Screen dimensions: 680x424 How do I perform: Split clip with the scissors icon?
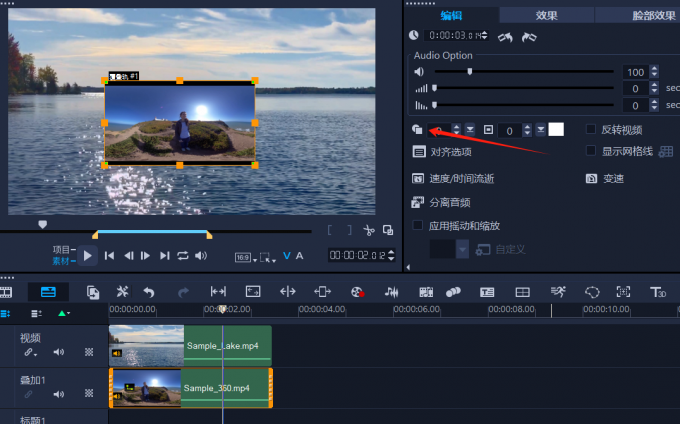click(369, 230)
